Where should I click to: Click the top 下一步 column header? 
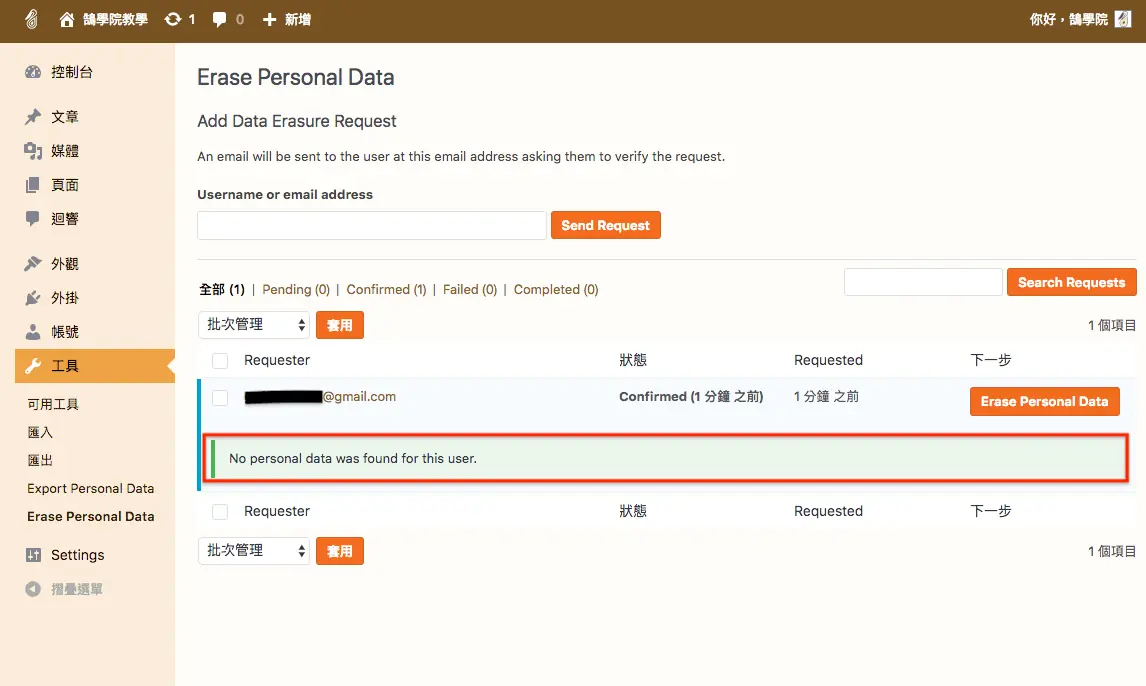point(991,360)
